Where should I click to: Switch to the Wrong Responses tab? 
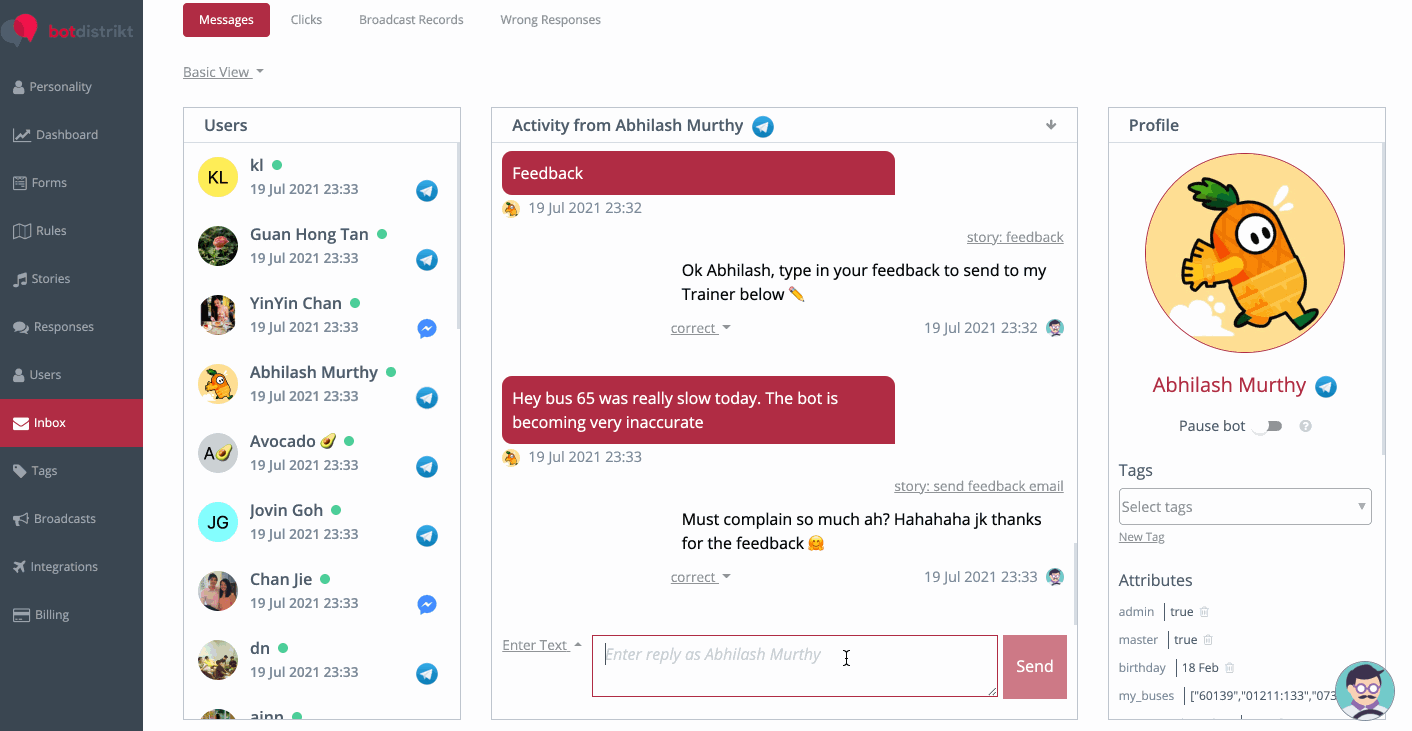pos(551,20)
